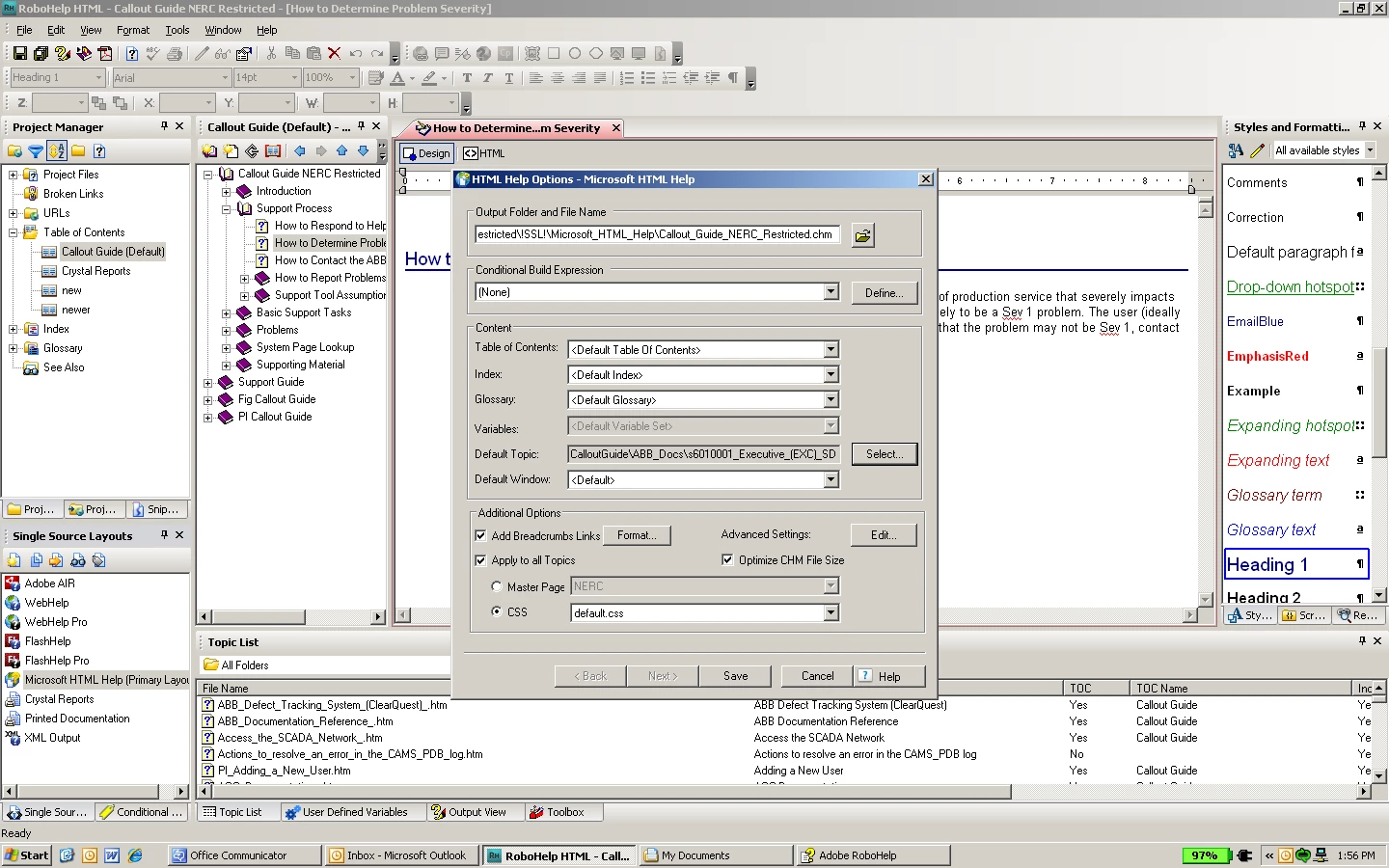The image size is (1389, 868).
Task: Collapse the Table of Contents node
Action: click(x=13, y=232)
